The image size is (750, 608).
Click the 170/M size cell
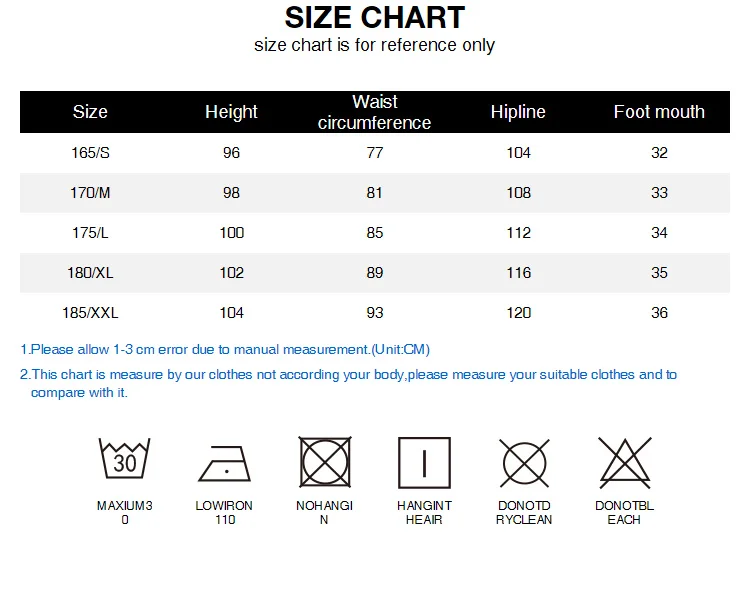pyautogui.click(x=90, y=193)
